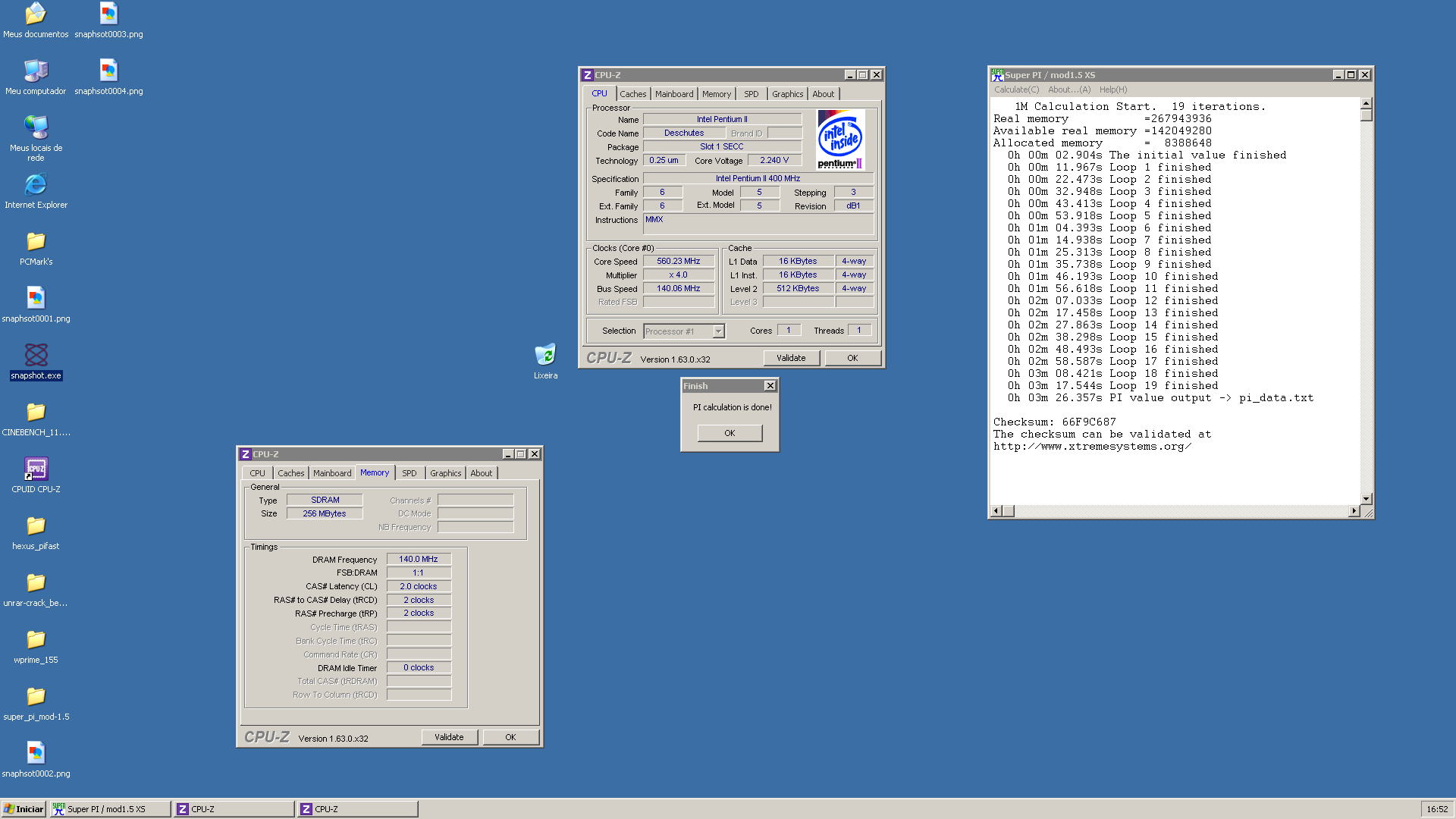
Task: Click the taskbar clock showing 16:52
Action: coord(1437,809)
